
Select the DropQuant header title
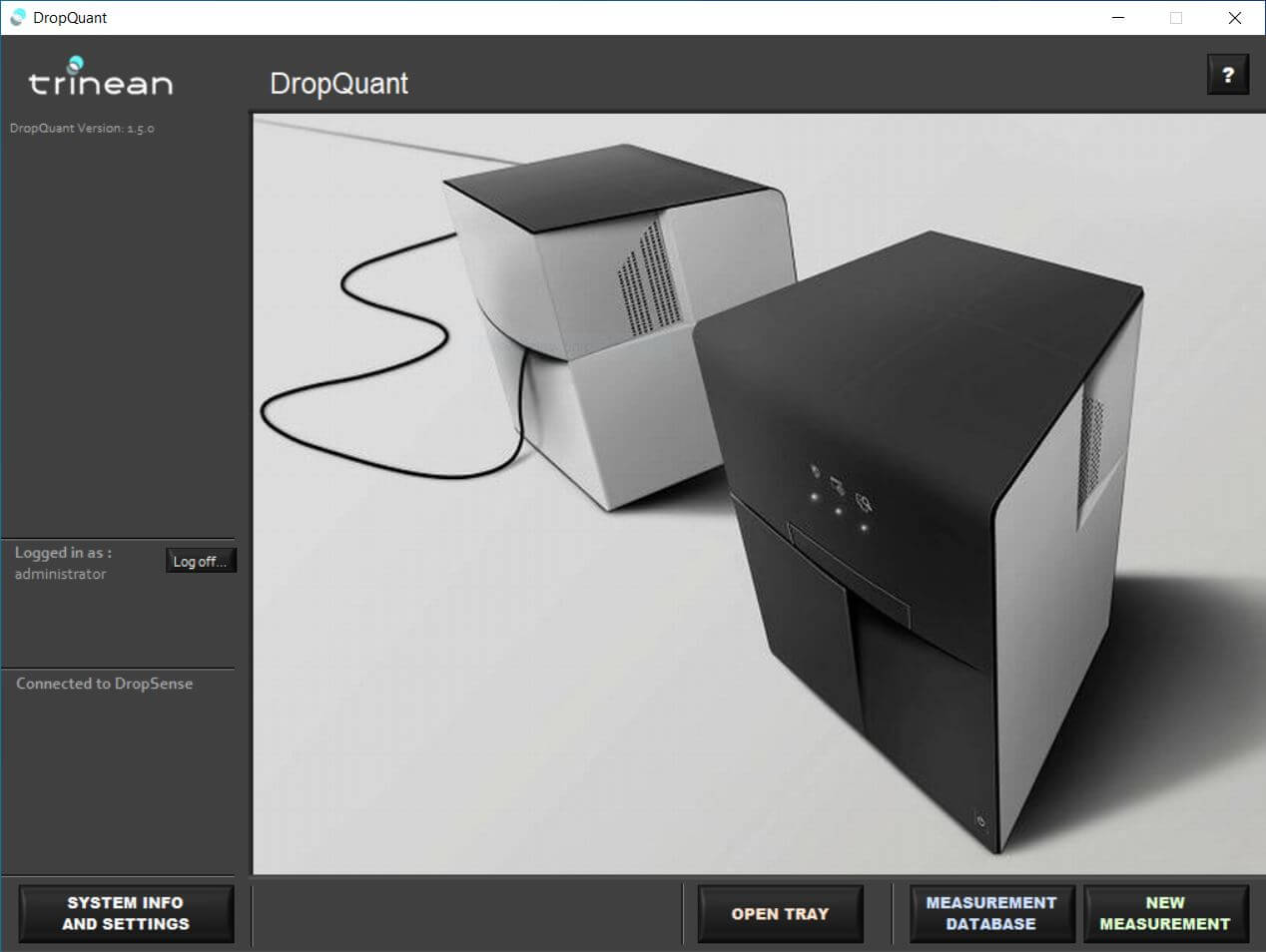(x=339, y=84)
